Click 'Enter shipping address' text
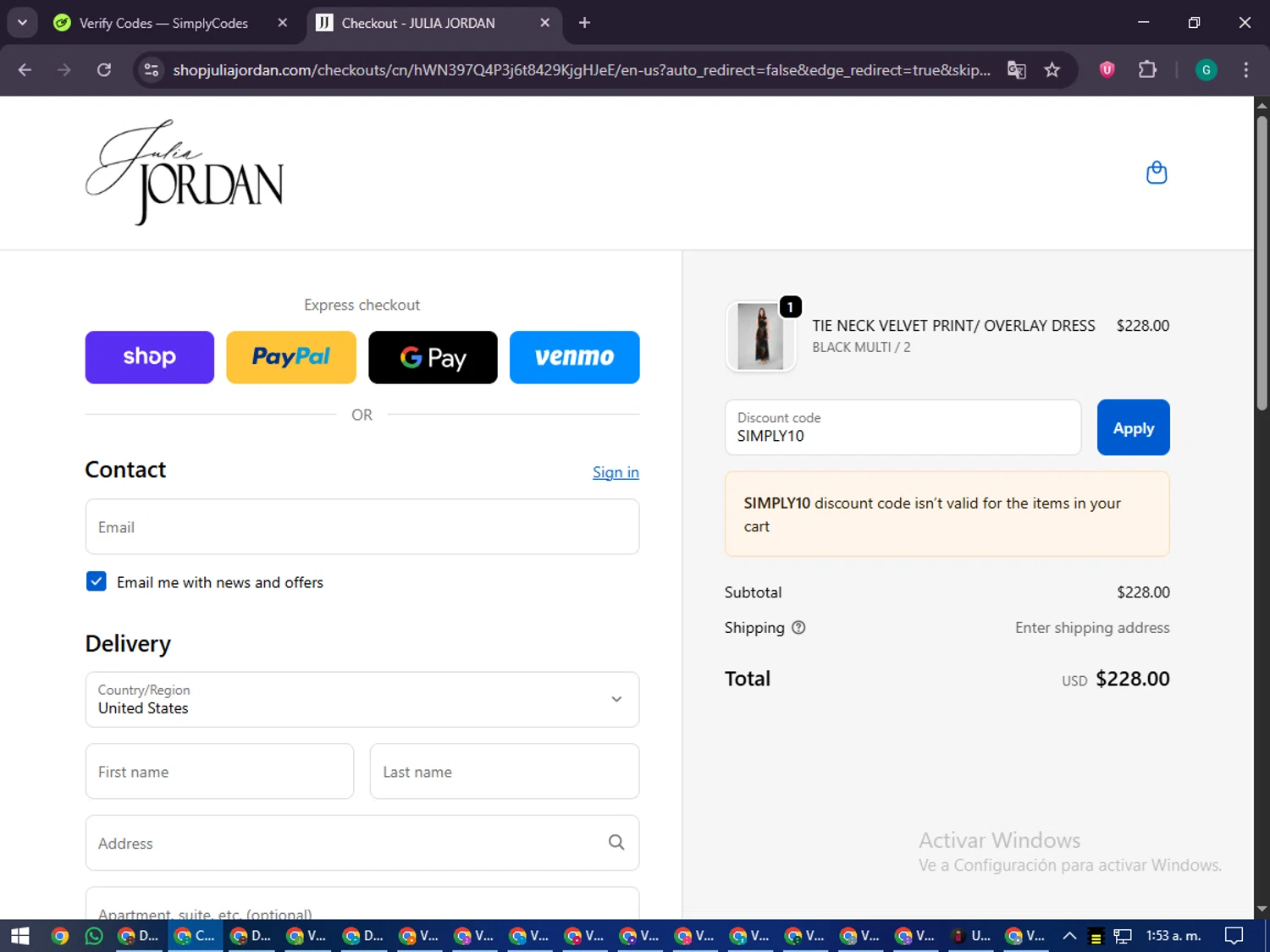Image resolution: width=1270 pixels, height=952 pixels. (1092, 628)
